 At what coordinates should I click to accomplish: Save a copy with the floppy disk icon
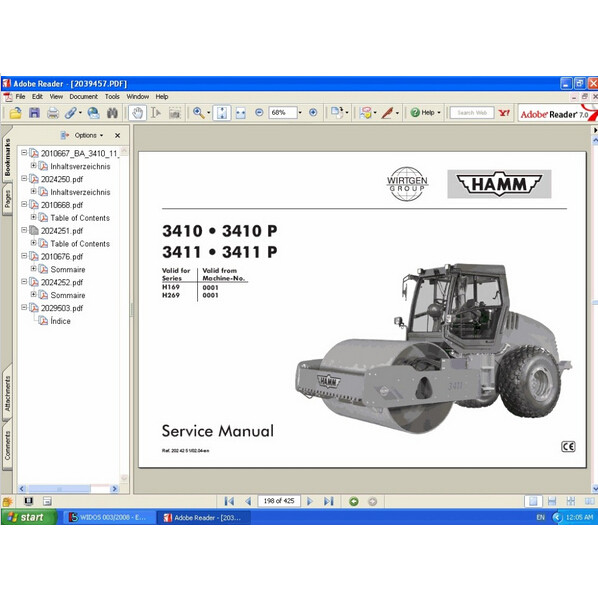pyautogui.click(x=34, y=113)
